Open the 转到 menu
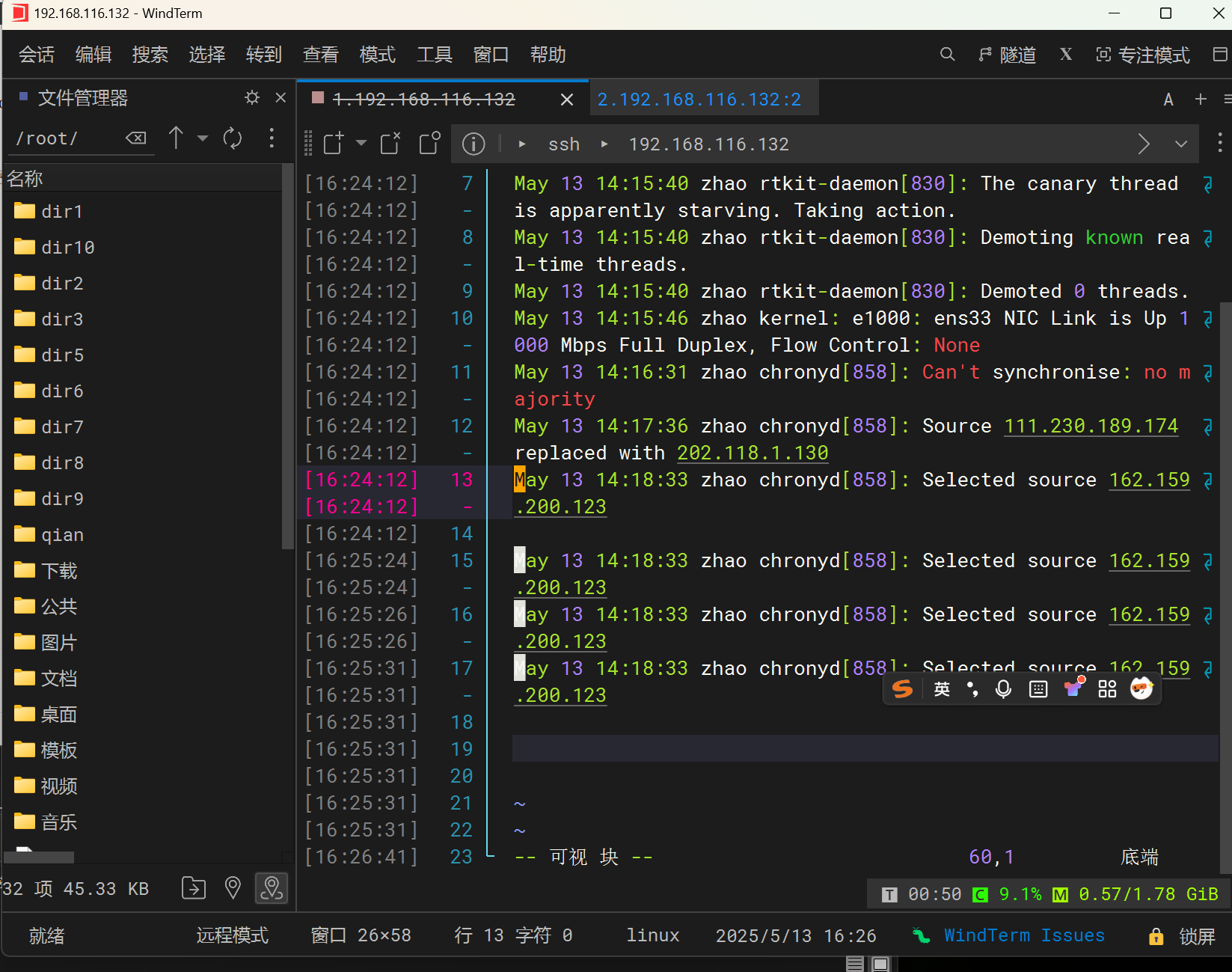1232x972 pixels. (263, 55)
